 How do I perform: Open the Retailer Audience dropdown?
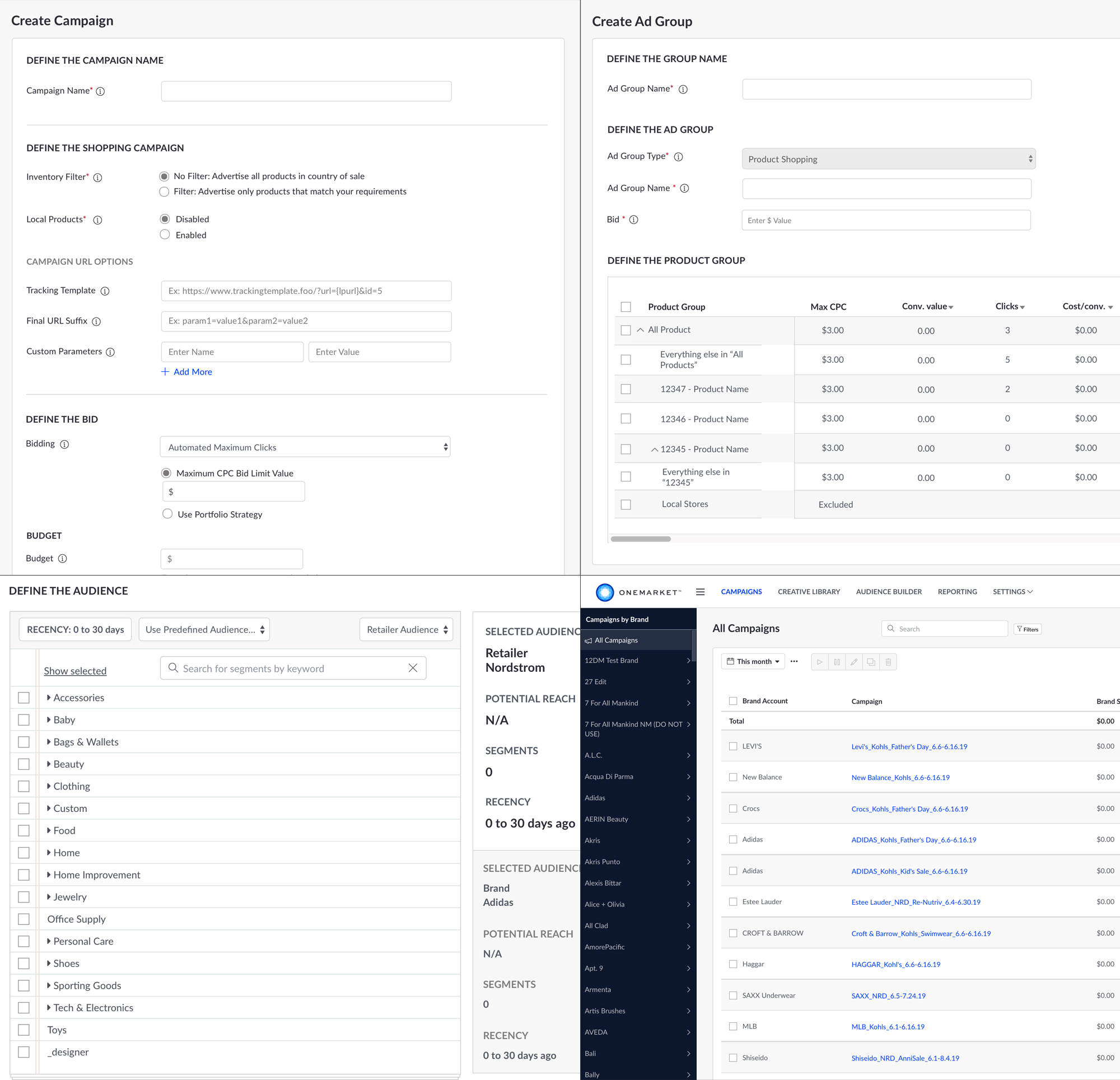pos(407,629)
